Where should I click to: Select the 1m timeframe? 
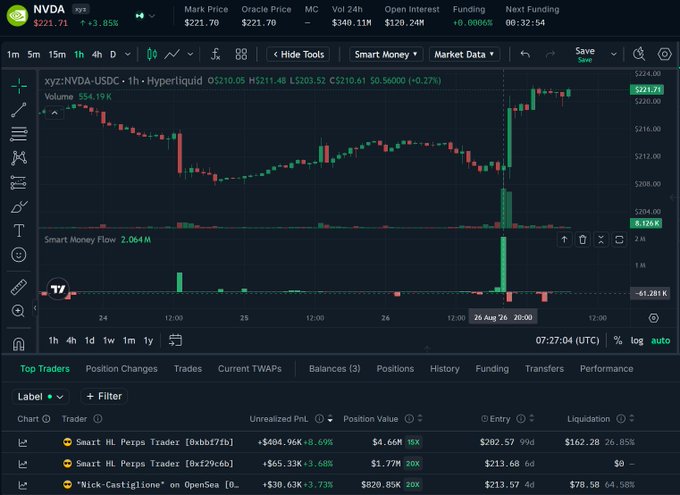tap(13, 55)
